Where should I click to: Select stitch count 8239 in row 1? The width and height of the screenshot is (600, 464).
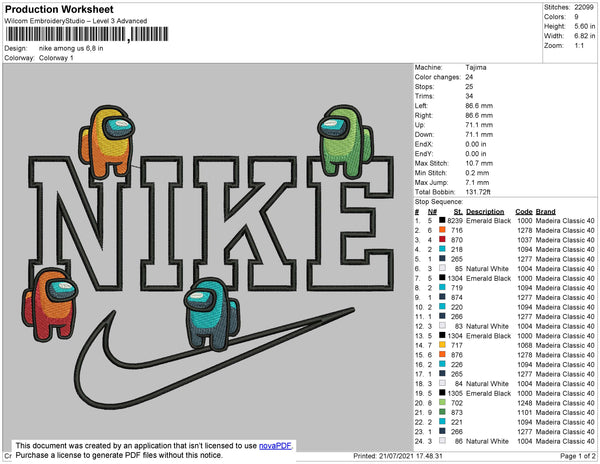click(x=455, y=221)
